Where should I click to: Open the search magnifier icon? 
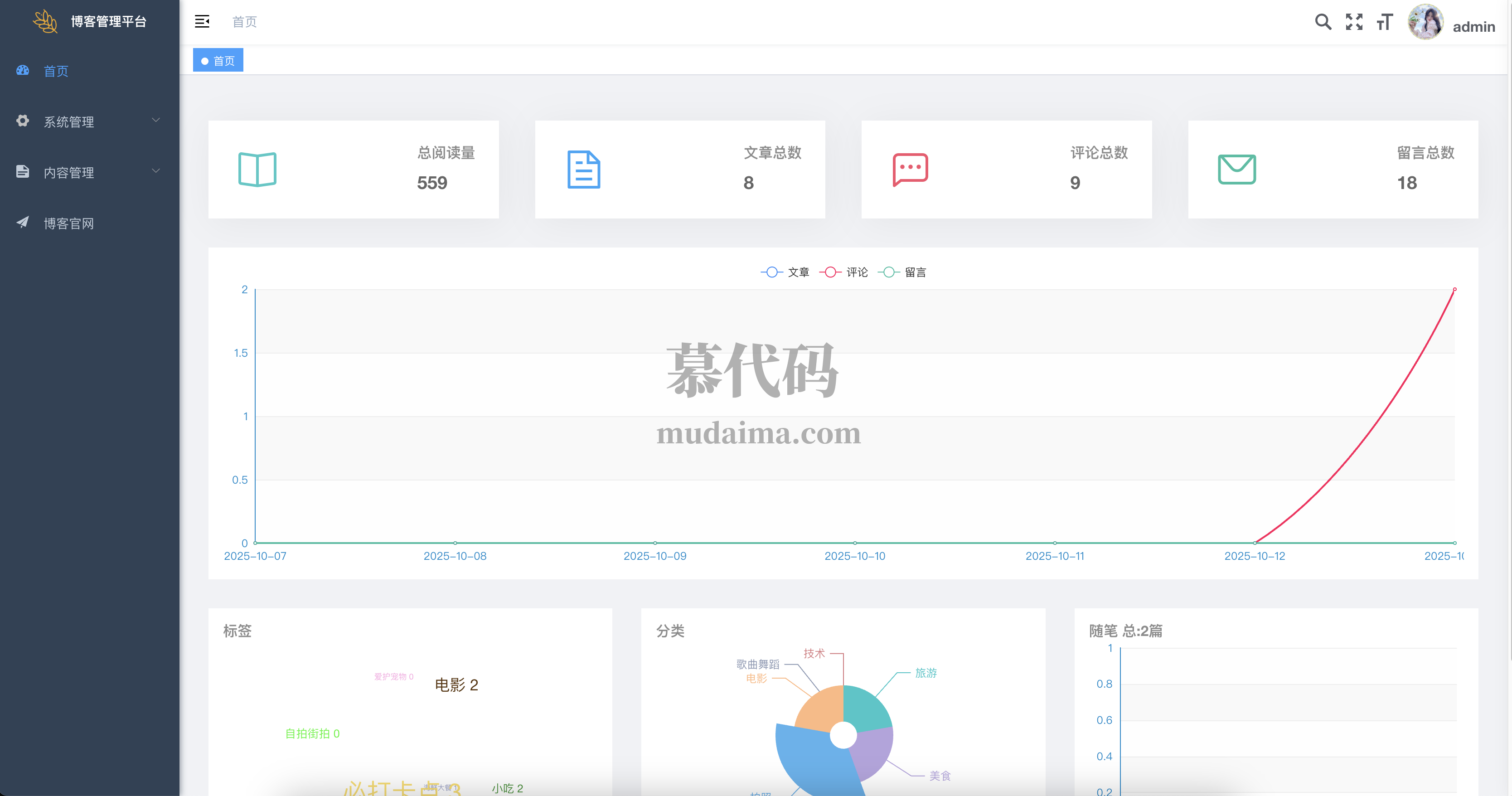[x=1323, y=22]
